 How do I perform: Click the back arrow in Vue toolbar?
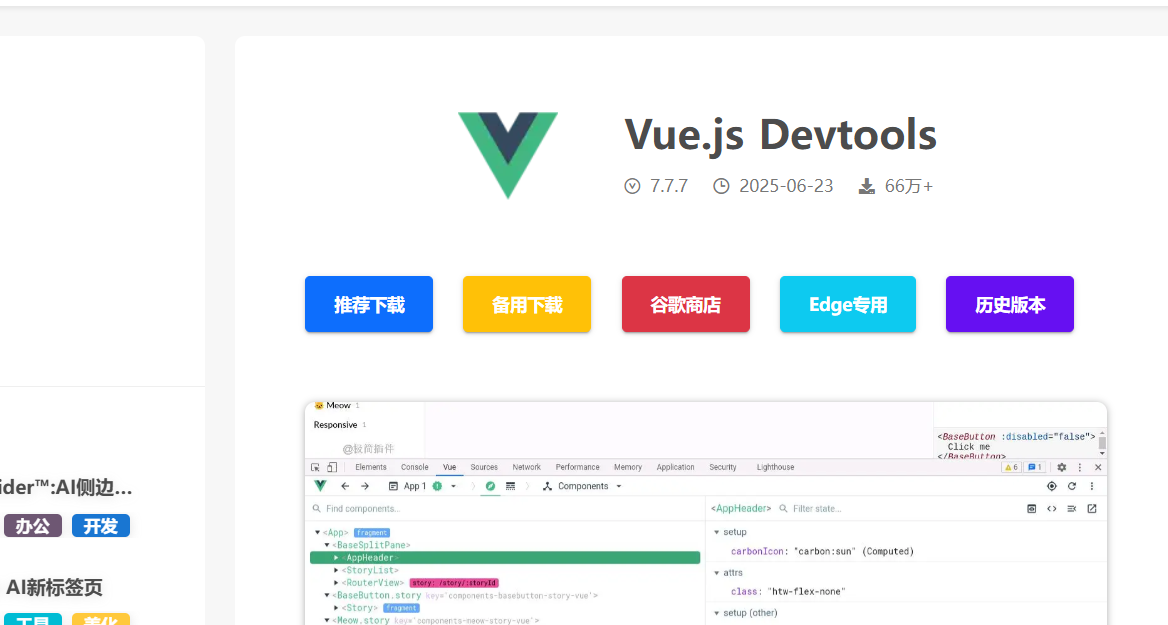click(x=345, y=486)
